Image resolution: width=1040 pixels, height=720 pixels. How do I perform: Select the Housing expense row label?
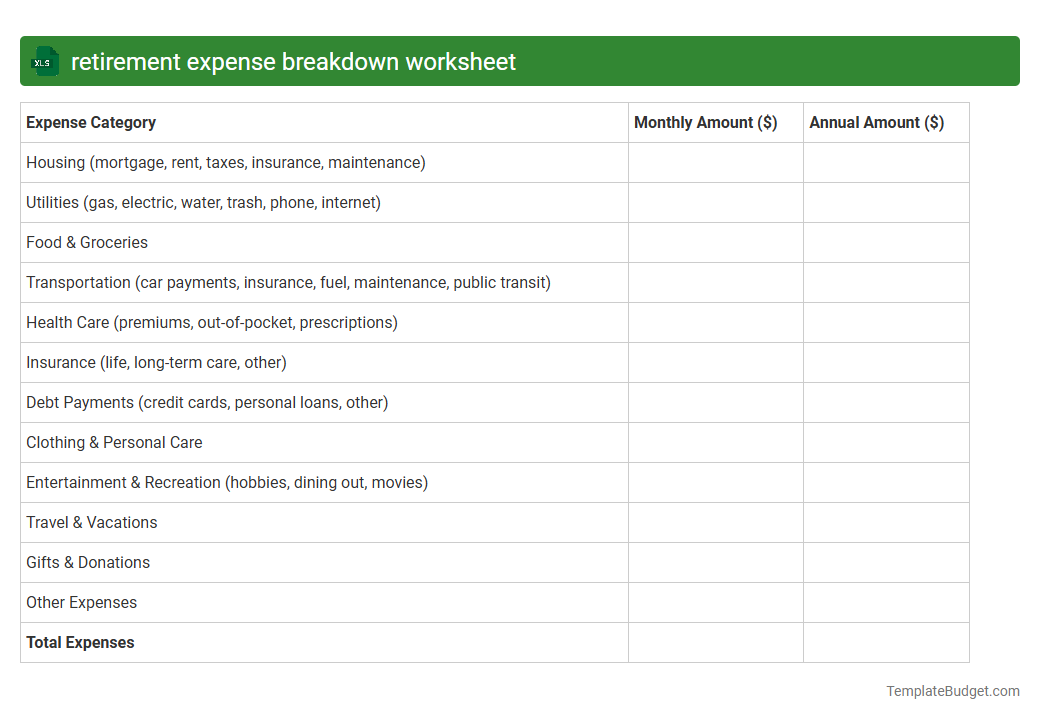(227, 162)
